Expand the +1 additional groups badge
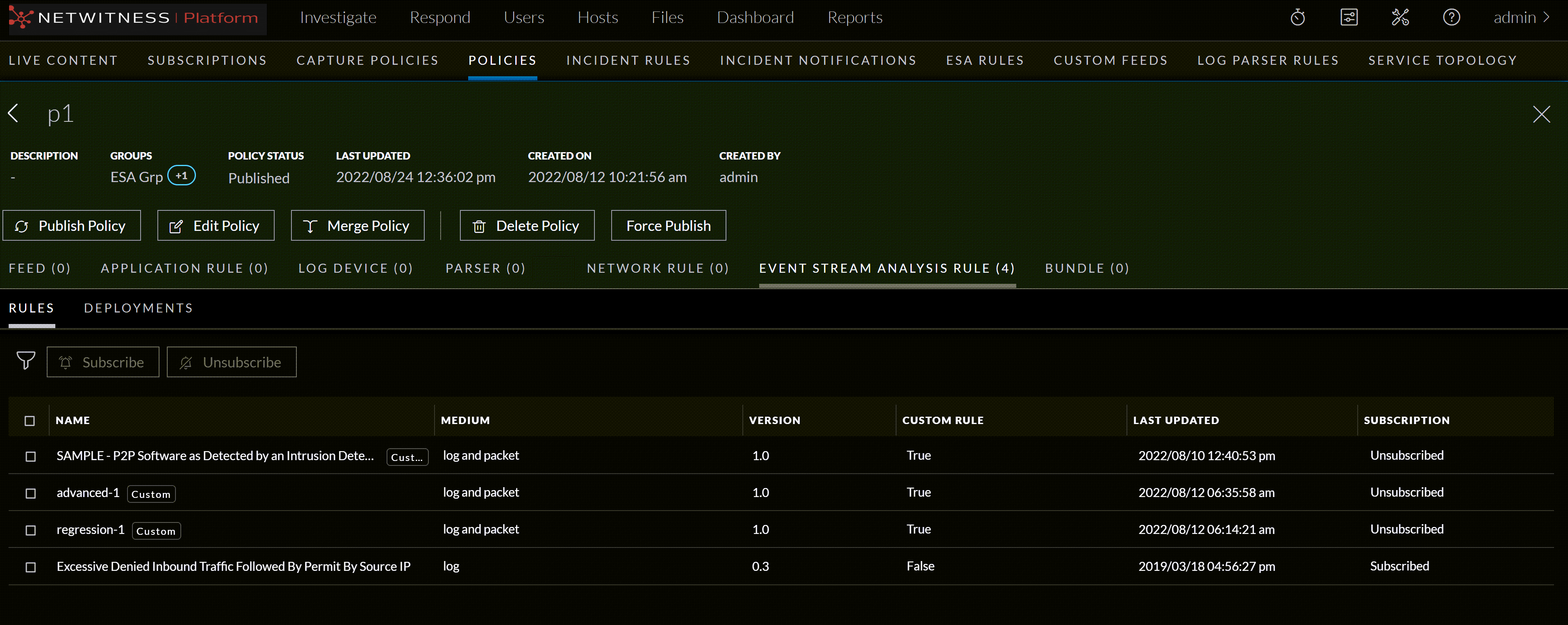 [181, 176]
